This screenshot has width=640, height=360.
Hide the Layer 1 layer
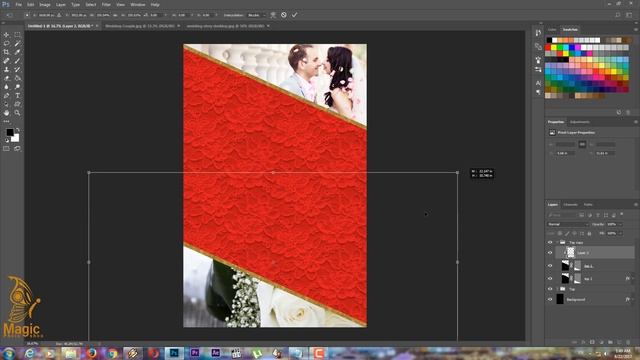click(x=550, y=253)
